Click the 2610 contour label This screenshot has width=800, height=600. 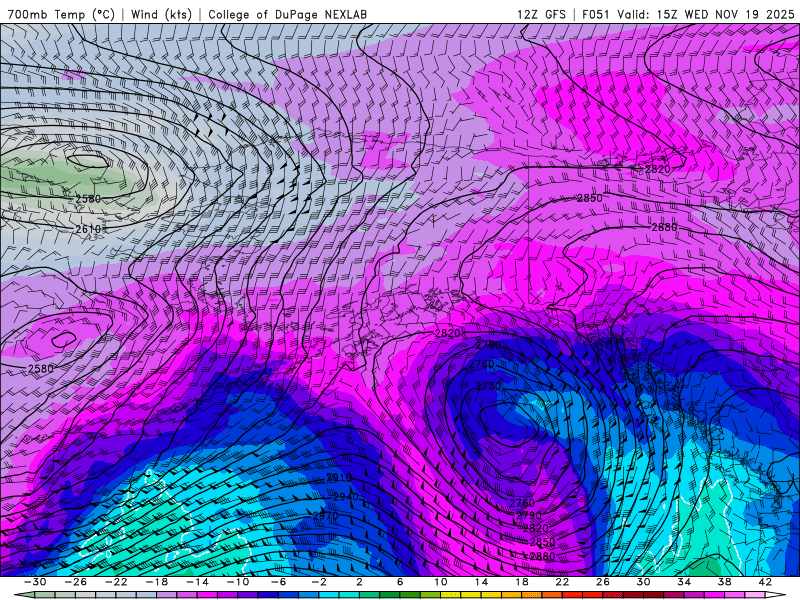pos(88,230)
